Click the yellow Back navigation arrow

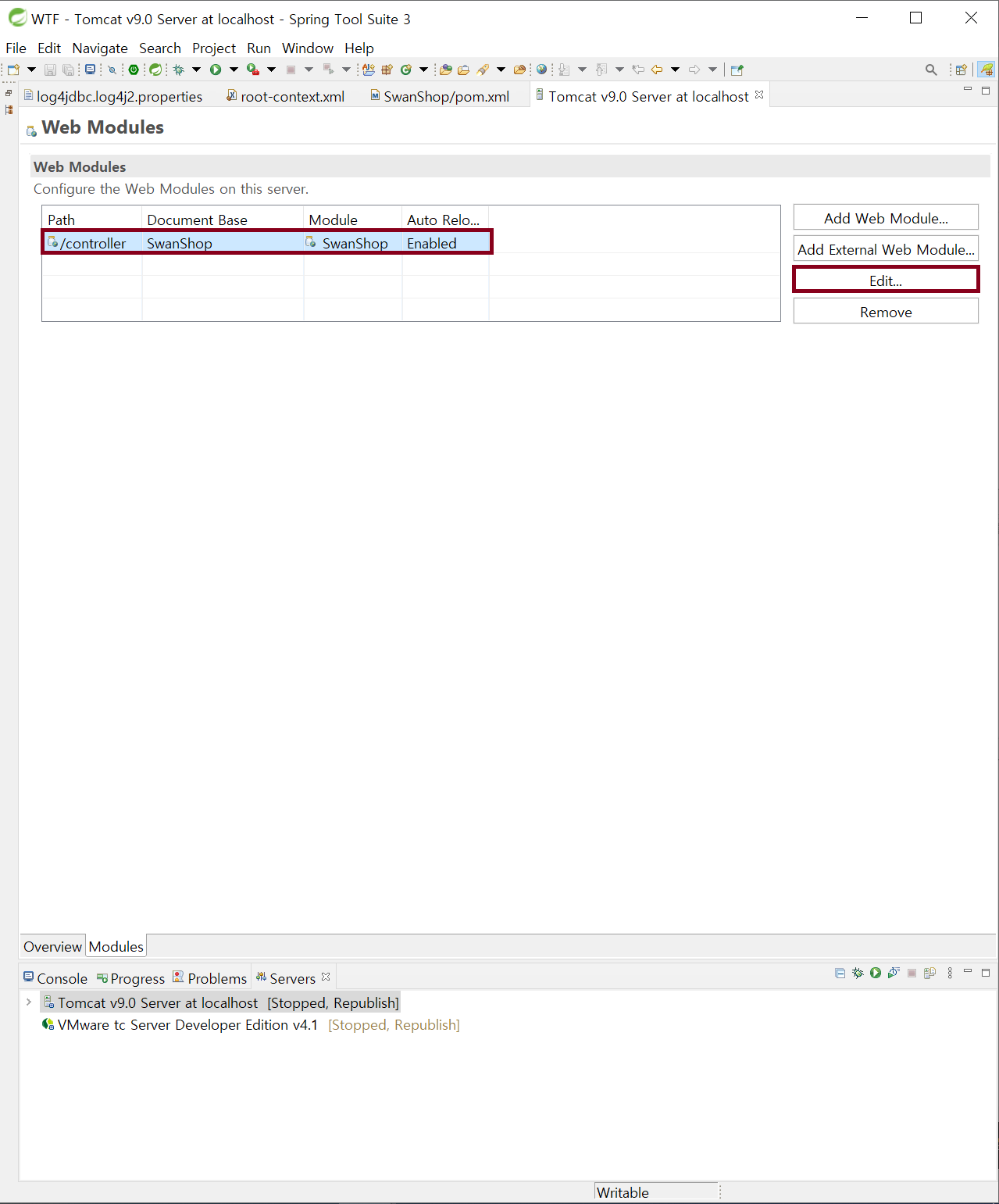(657, 70)
